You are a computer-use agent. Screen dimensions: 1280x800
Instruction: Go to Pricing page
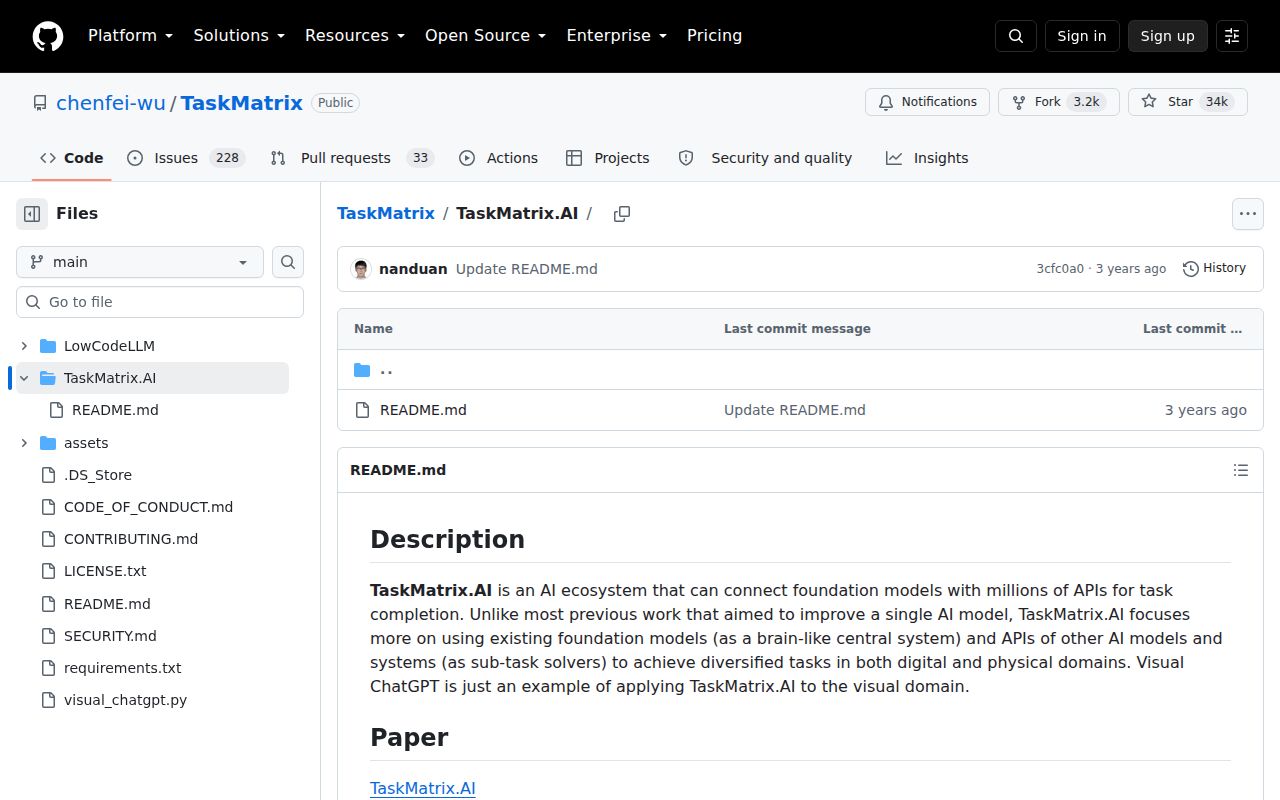(714, 36)
